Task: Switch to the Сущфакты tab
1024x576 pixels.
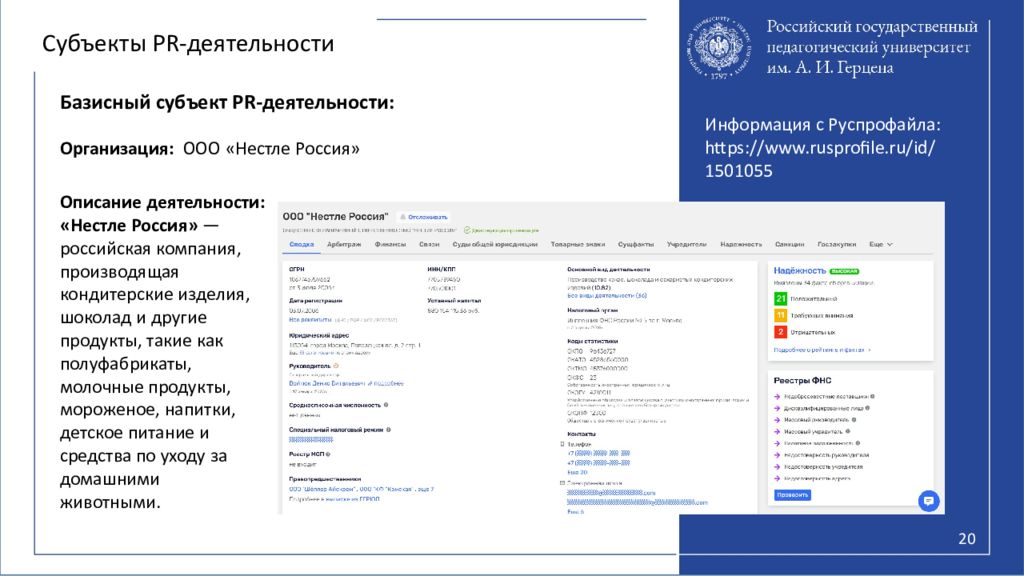Action: 635,244
